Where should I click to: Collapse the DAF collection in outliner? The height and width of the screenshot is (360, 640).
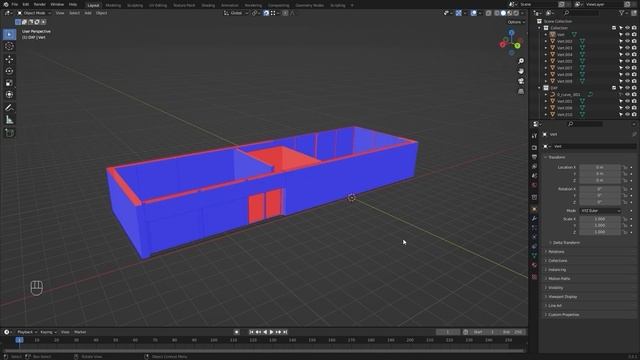coord(540,88)
